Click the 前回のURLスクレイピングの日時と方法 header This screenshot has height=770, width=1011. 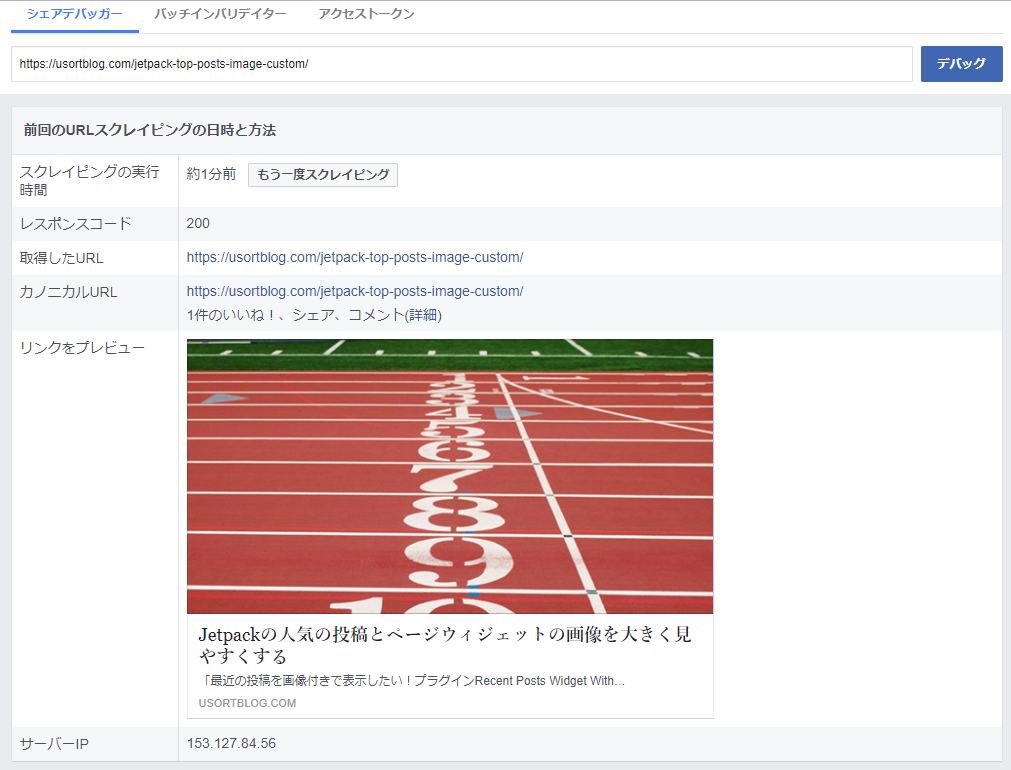point(150,130)
